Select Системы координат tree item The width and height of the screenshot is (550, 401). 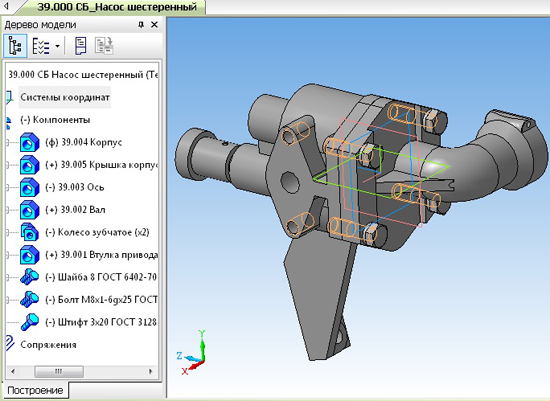(65, 97)
